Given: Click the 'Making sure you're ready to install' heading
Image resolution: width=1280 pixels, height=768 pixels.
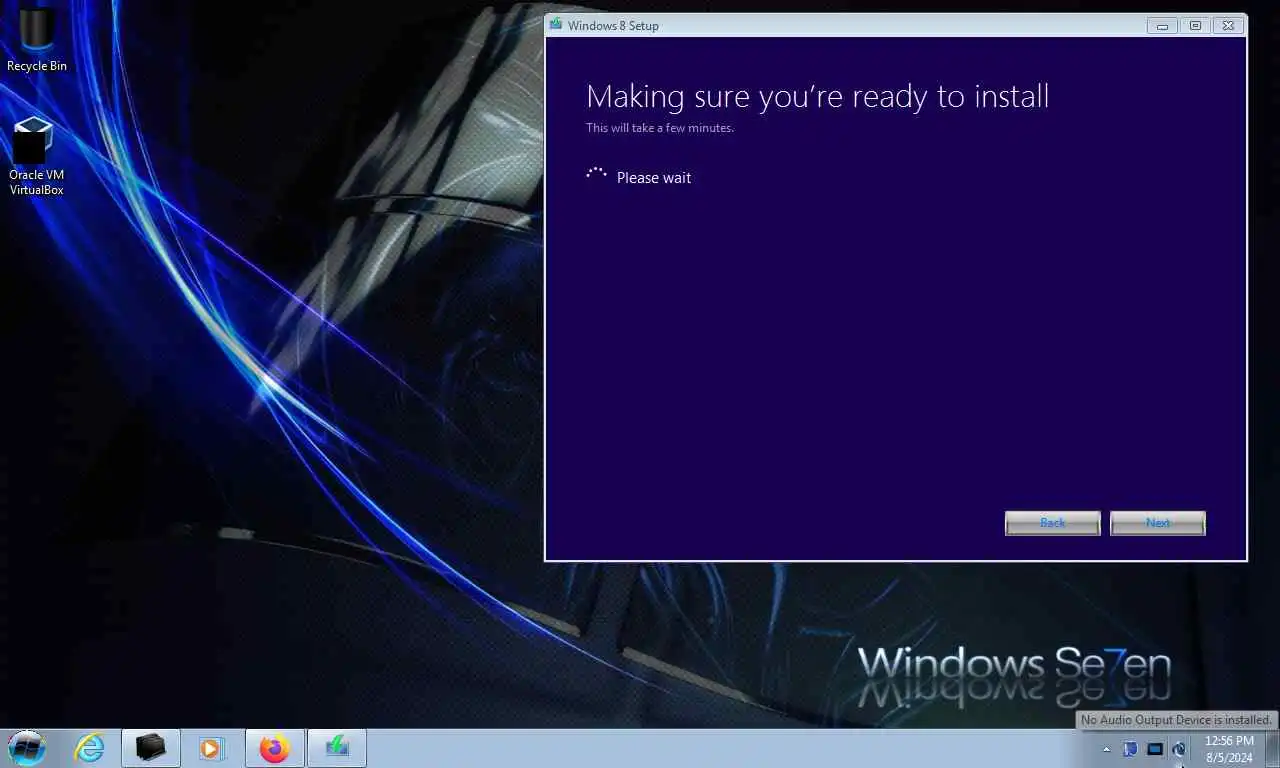Looking at the screenshot, I should [817, 97].
